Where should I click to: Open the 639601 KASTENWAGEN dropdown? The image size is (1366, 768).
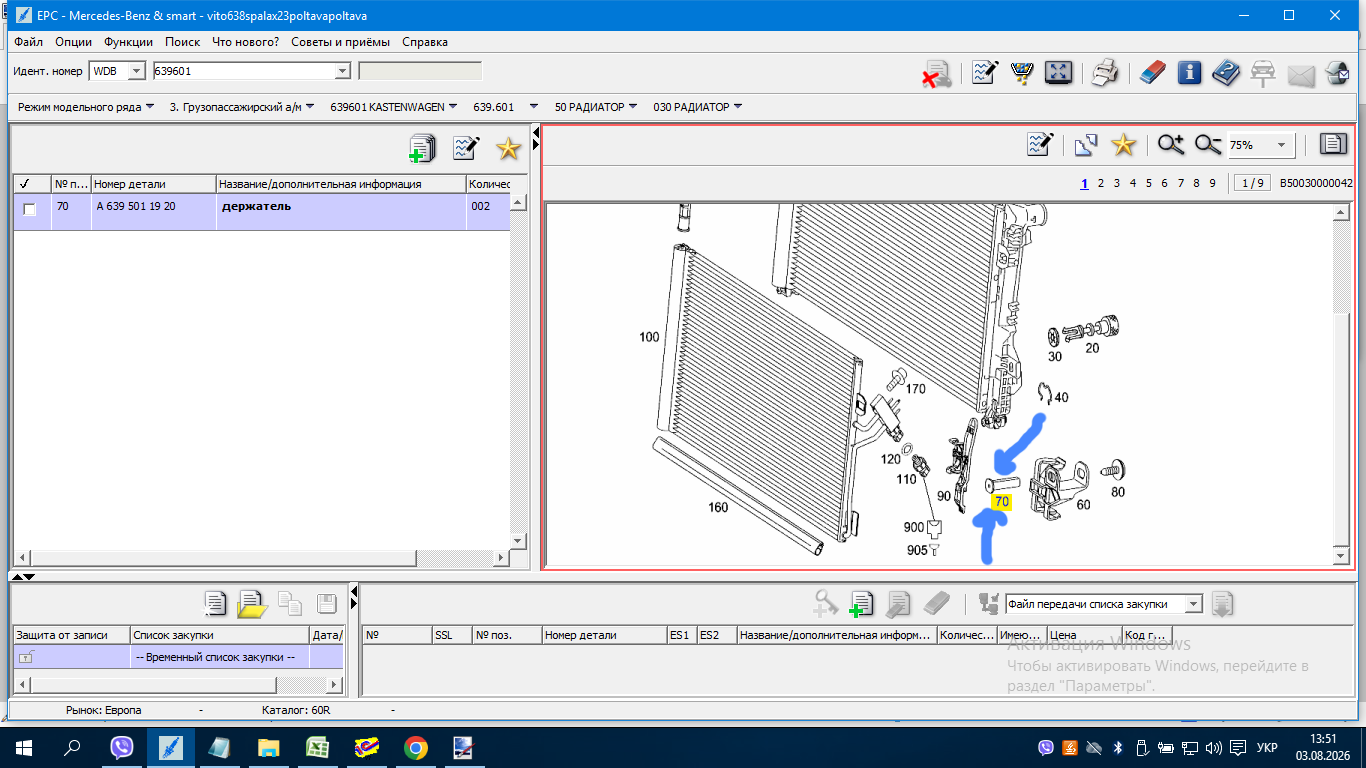(x=394, y=107)
